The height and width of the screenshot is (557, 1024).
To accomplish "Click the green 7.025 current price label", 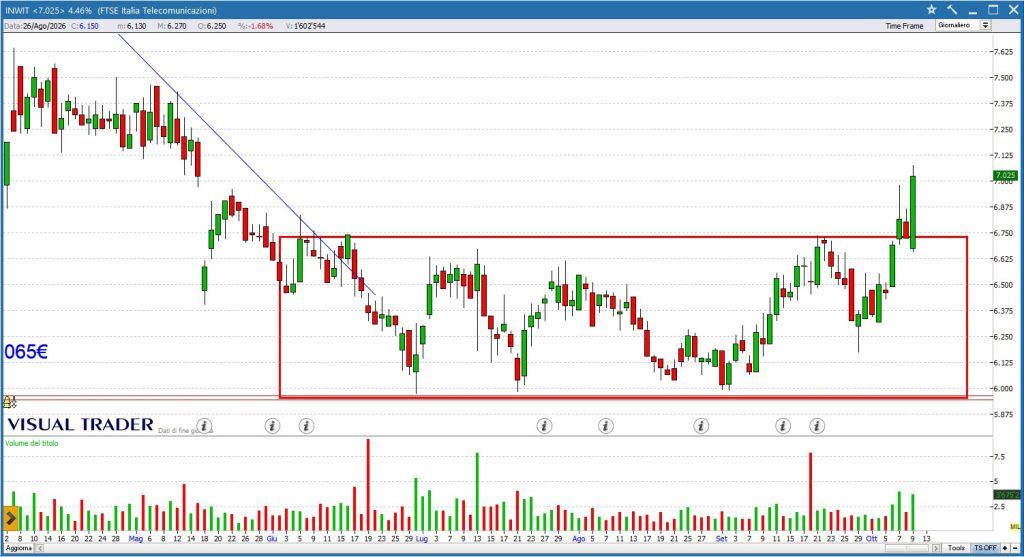I will (x=1004, y=175).
